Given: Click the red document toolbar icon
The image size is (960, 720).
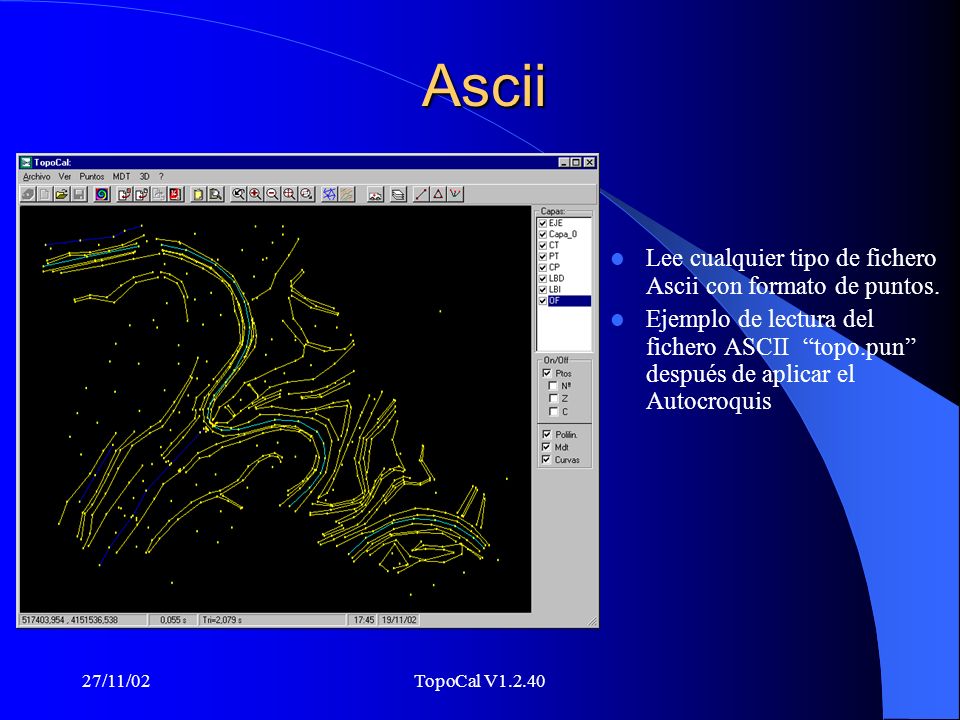Looking at the screenshot, I should [x=176, y=194].
